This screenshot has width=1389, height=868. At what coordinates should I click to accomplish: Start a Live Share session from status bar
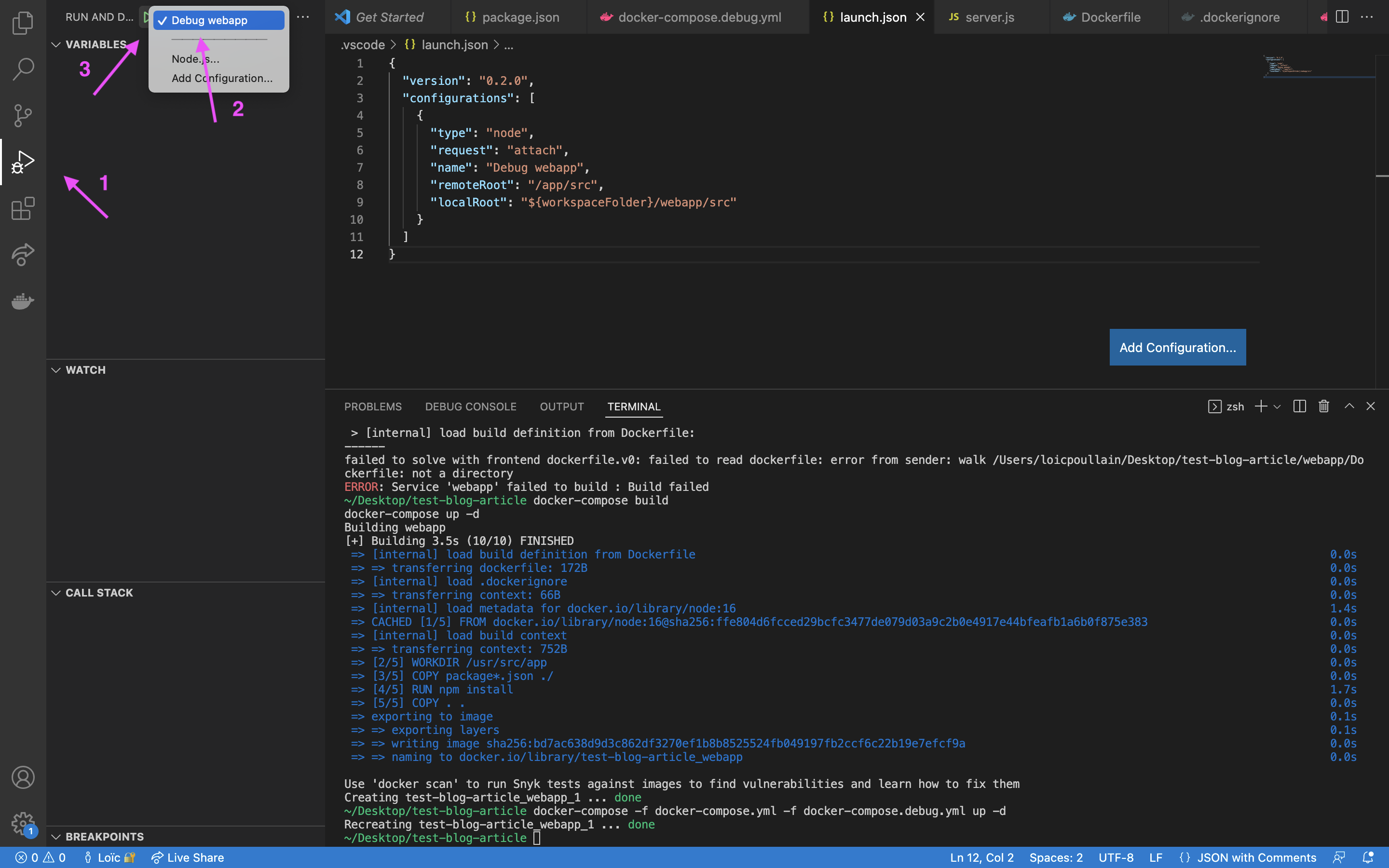pyautogui.click(x=188, y=857)
